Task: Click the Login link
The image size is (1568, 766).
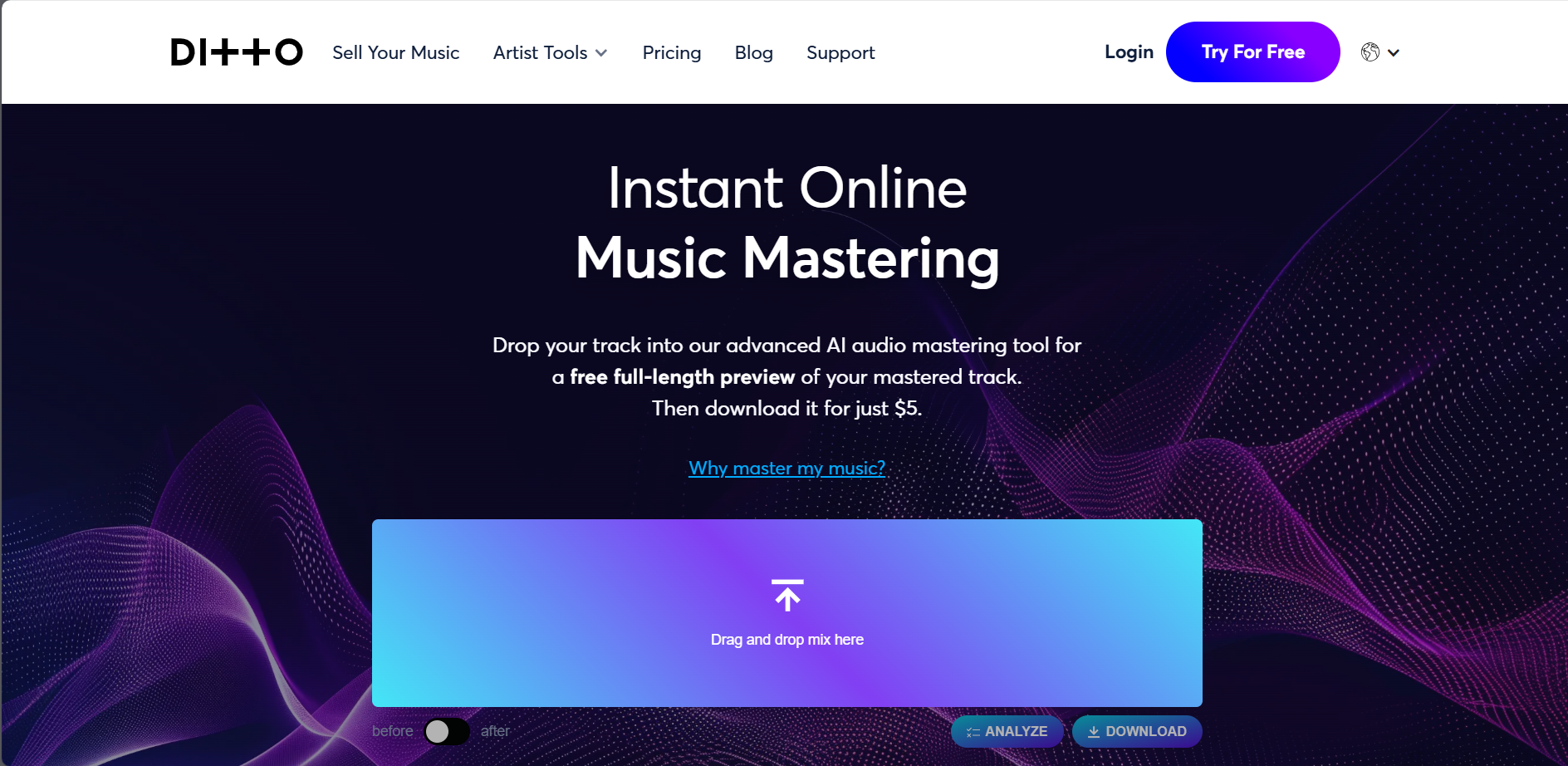Action: tap(1129, 52)
